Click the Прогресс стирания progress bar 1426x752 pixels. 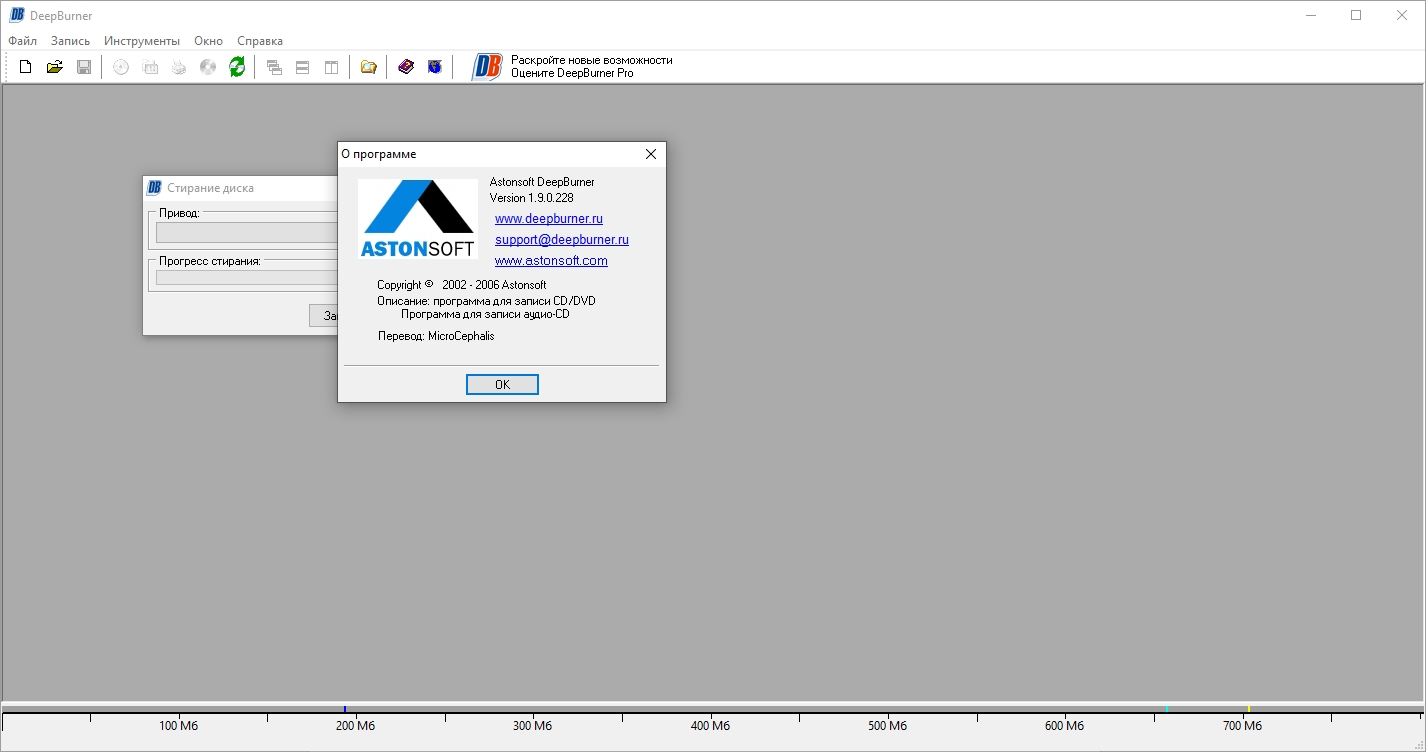pos(248,277)
